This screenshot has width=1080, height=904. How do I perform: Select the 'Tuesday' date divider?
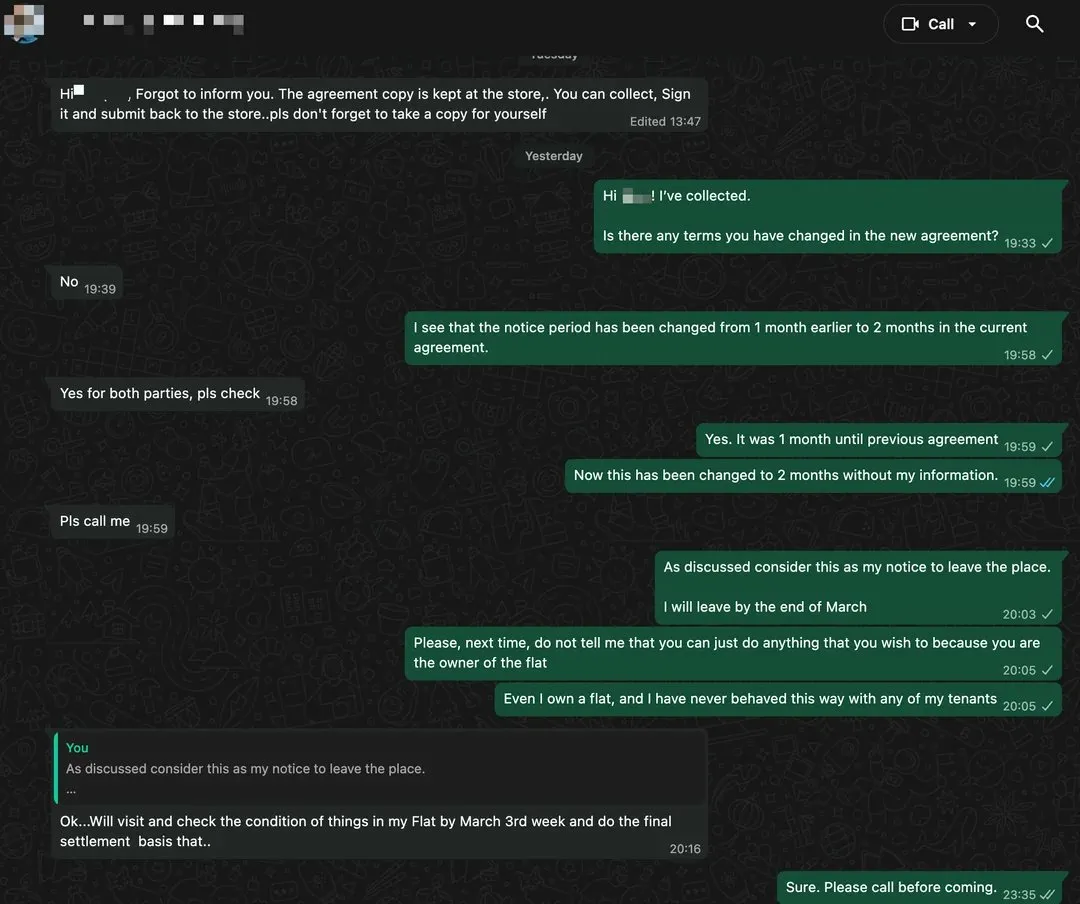click(x=553, y=54)
